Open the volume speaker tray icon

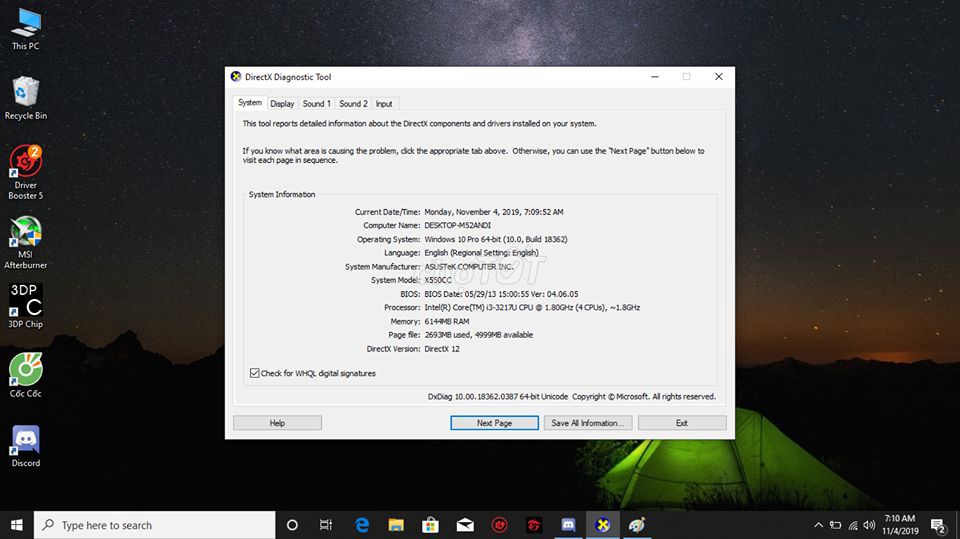coord(869,525)
